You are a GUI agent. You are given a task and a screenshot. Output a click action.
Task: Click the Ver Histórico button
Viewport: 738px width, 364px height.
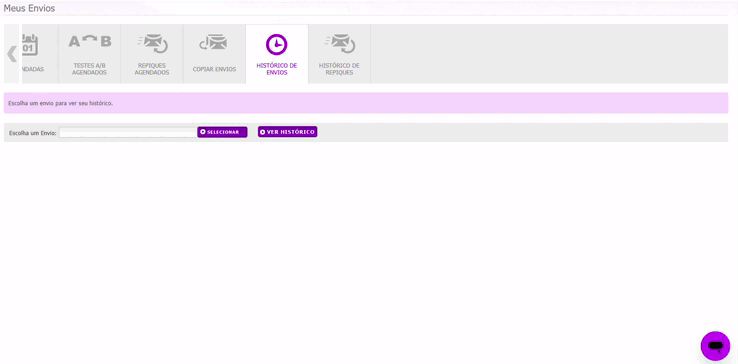288,132
